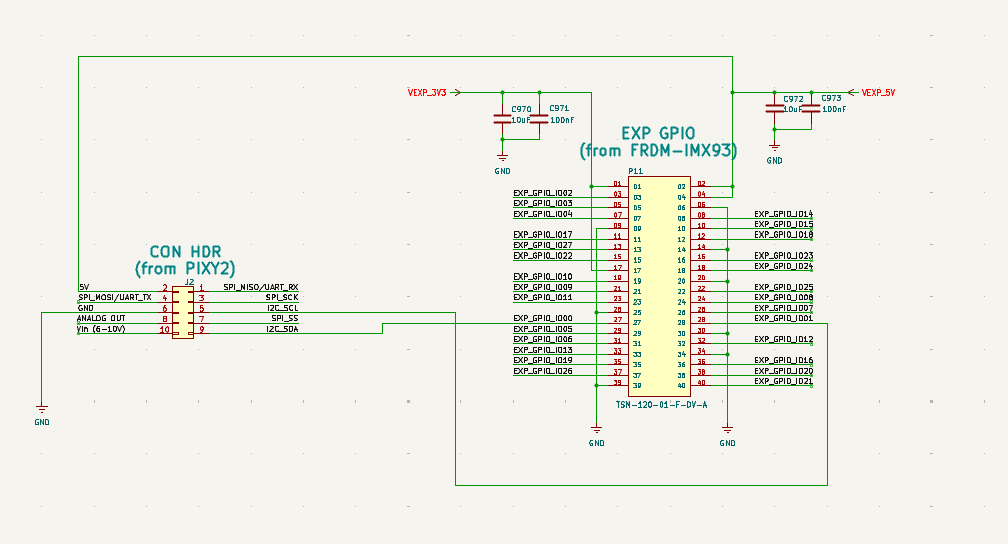Click GND symbol below the J2 header

41,410
